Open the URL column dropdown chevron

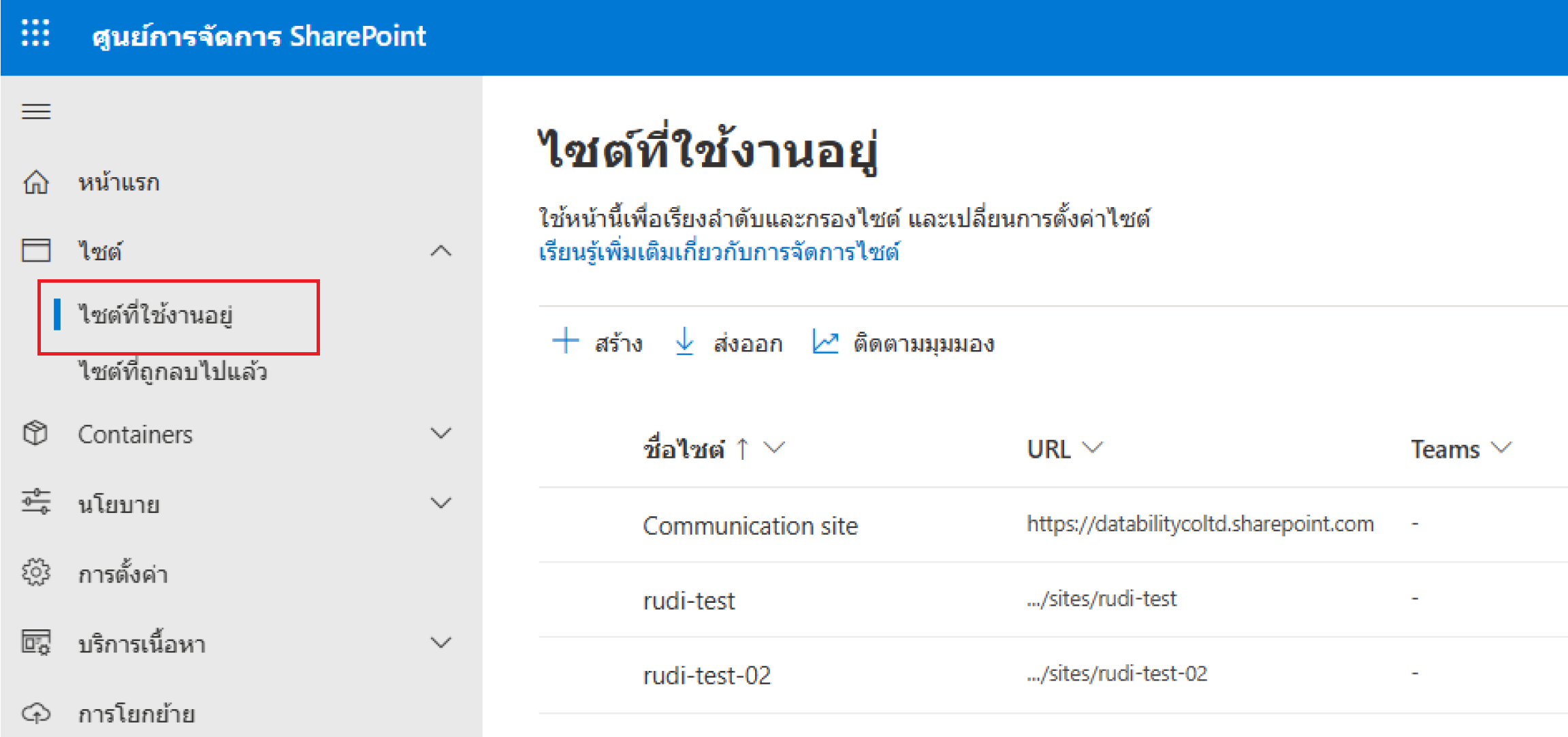click(1092, 448)
